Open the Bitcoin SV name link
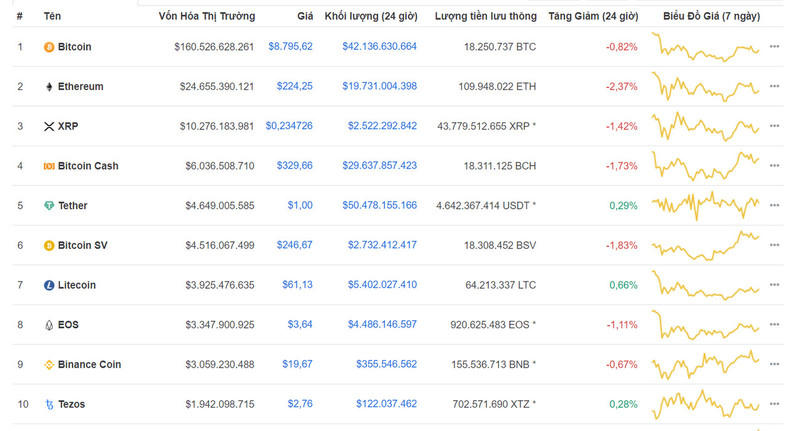This screenshot has height=431, width=800. click(83, 246)
